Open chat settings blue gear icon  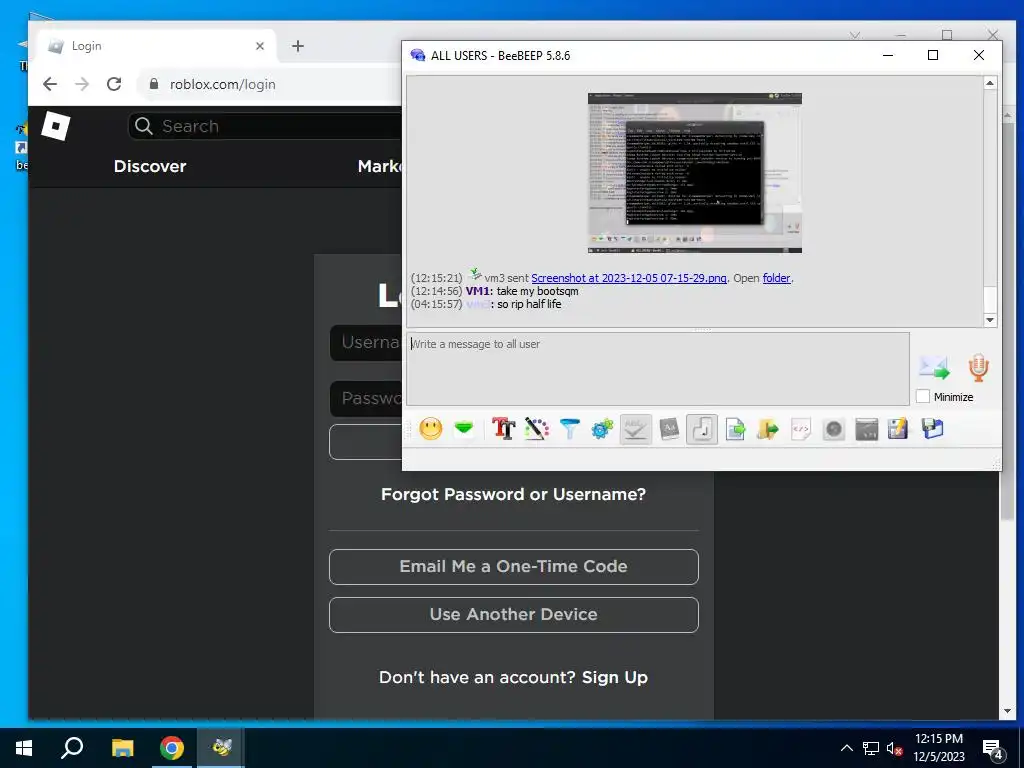click(x=602, y=429)
